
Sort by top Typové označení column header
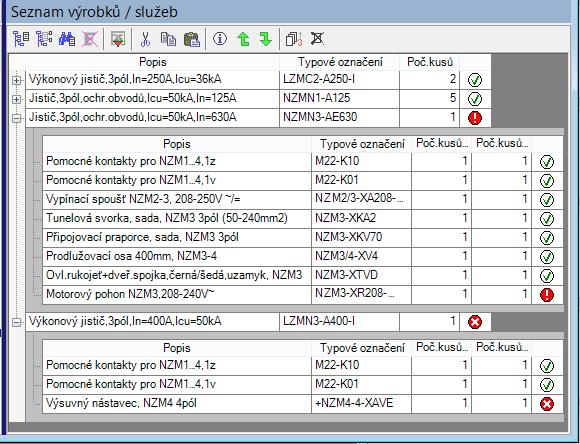[340, 62]
